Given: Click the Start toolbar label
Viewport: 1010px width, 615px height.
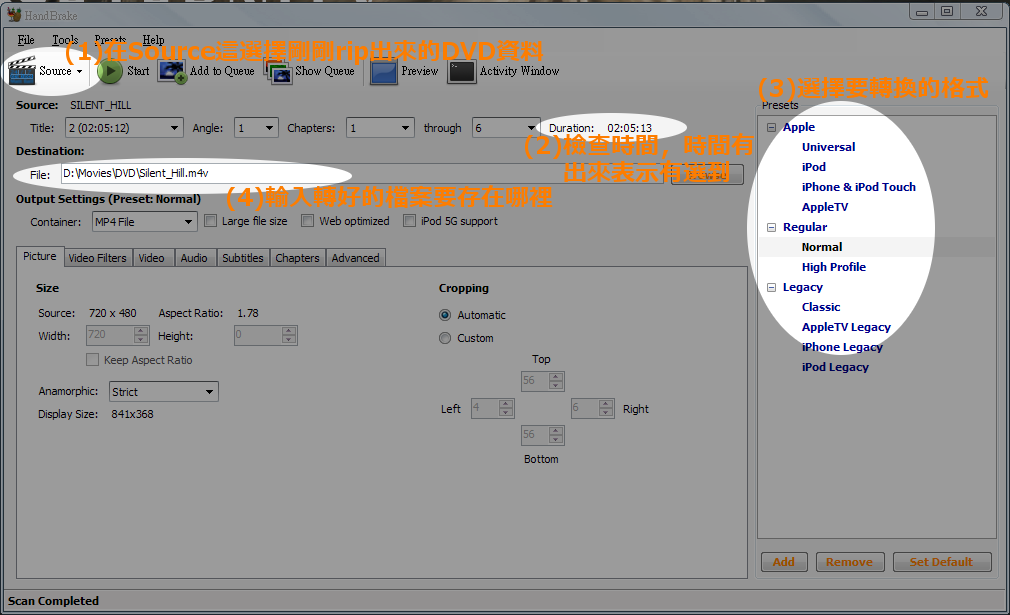Looking at the screenshot, I should (x=138, y=71).
